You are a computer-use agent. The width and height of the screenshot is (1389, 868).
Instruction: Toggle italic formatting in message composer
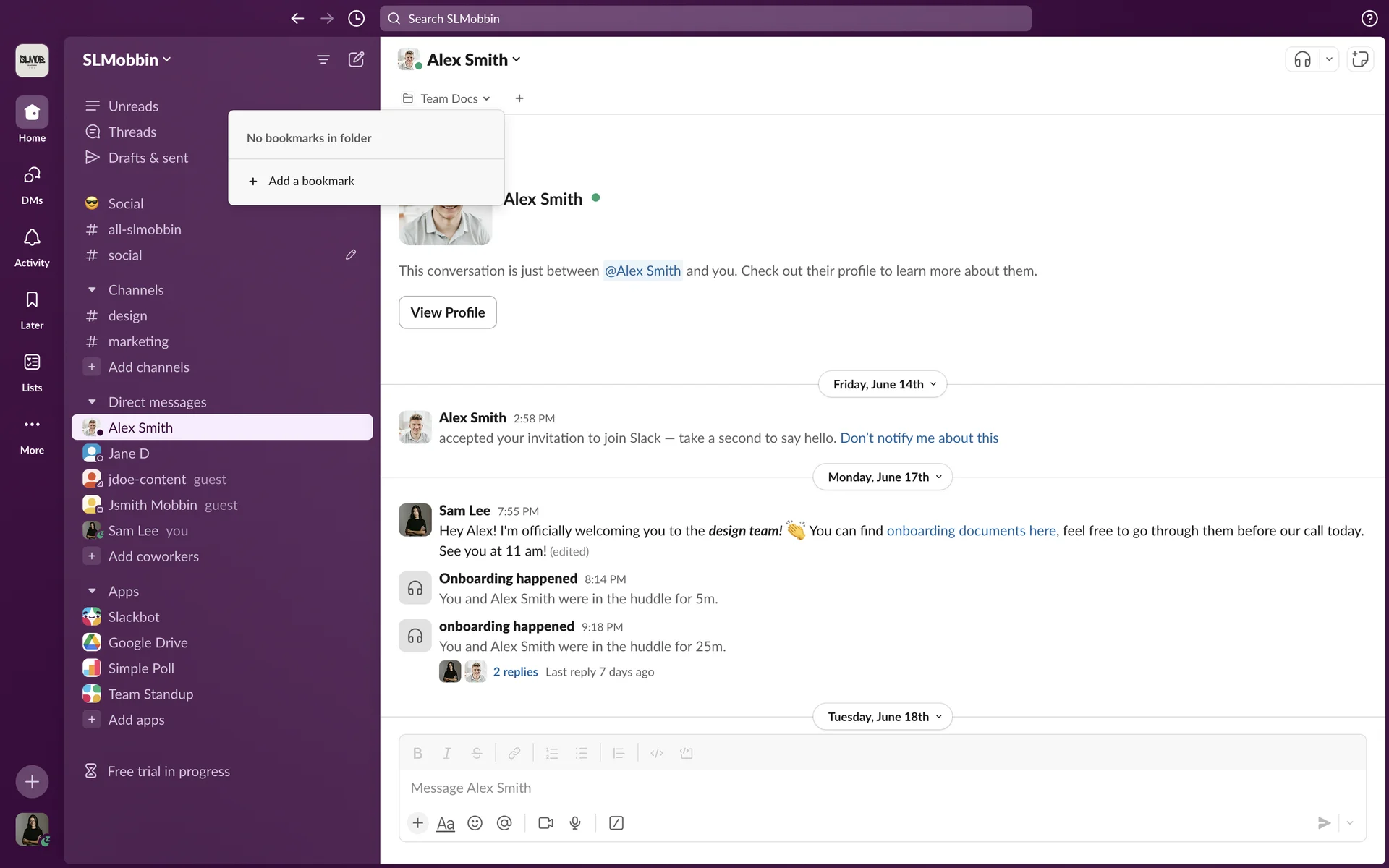click(447, 754)
